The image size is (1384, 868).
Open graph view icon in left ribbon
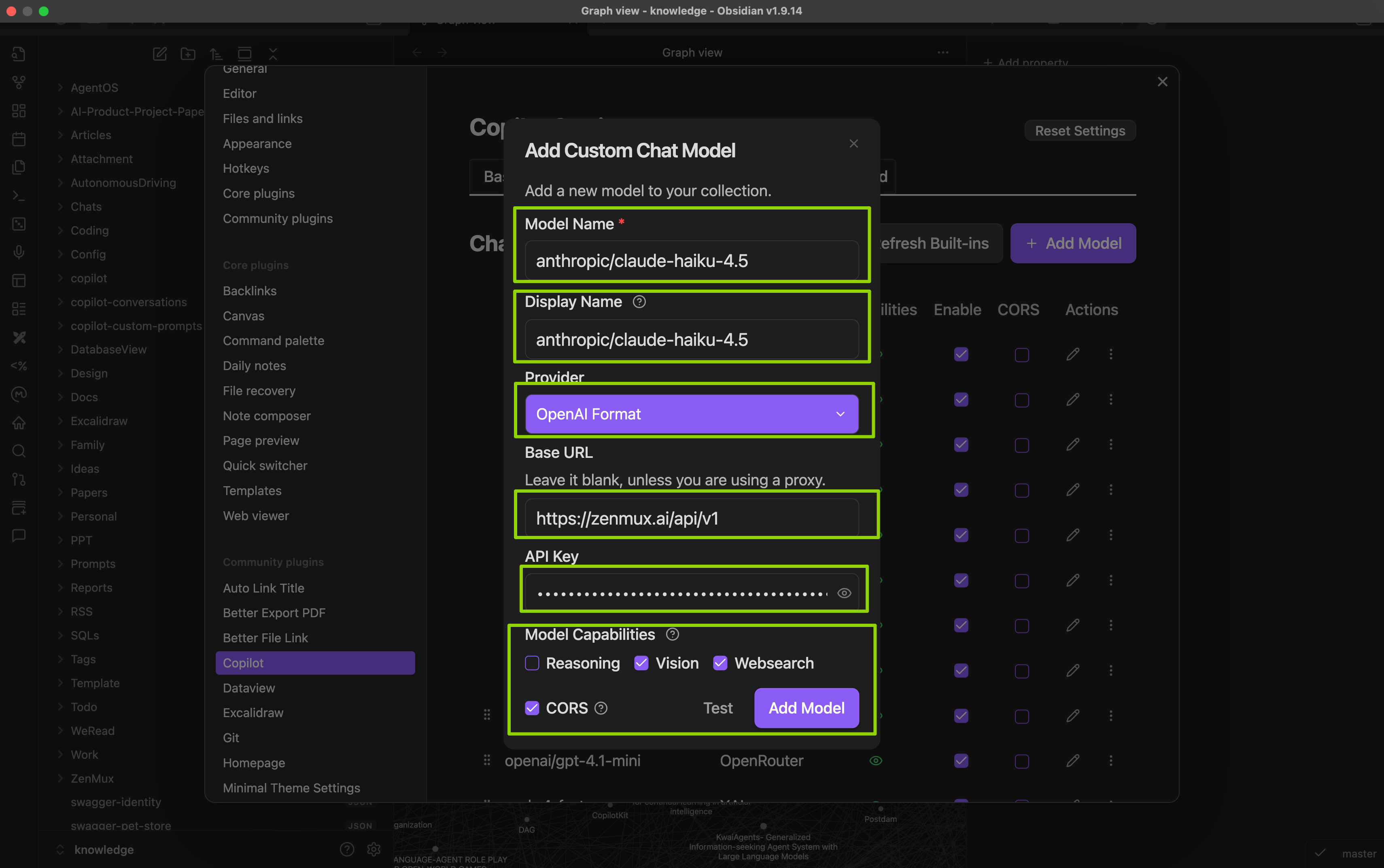[19, 82]
